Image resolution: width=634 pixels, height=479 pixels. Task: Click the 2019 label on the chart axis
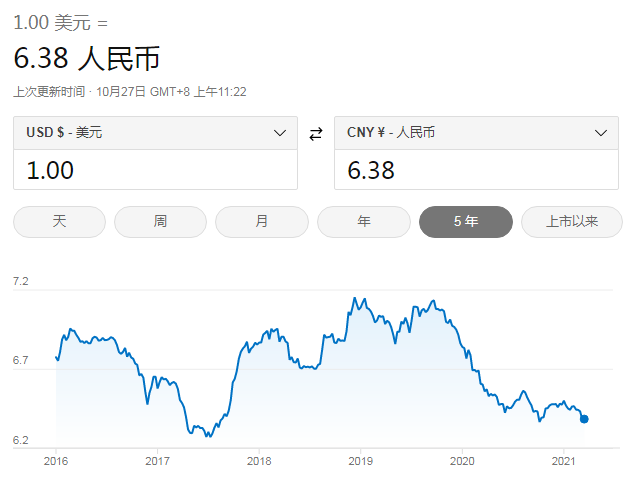click(x=361, y=461)
